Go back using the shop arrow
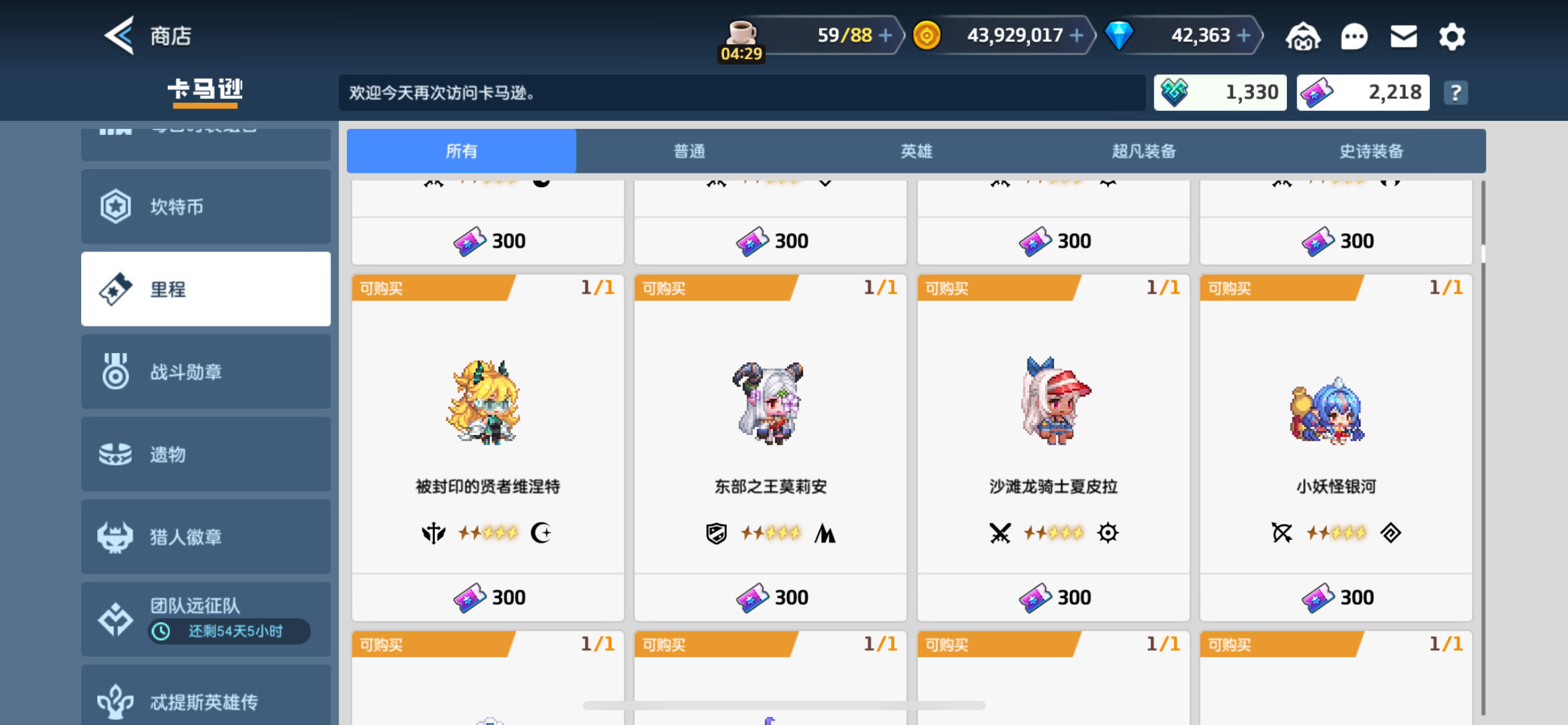 pos(119,35)
